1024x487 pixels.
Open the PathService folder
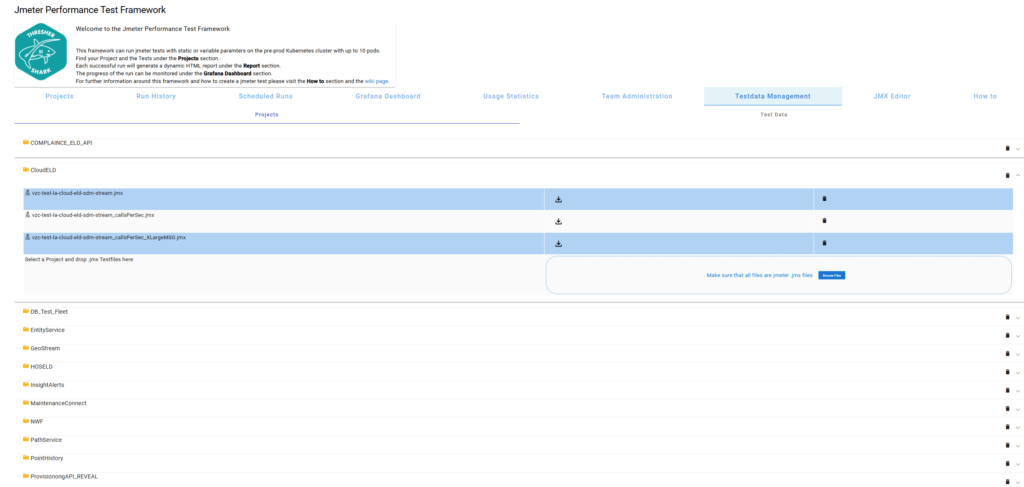tap(42, 440)
